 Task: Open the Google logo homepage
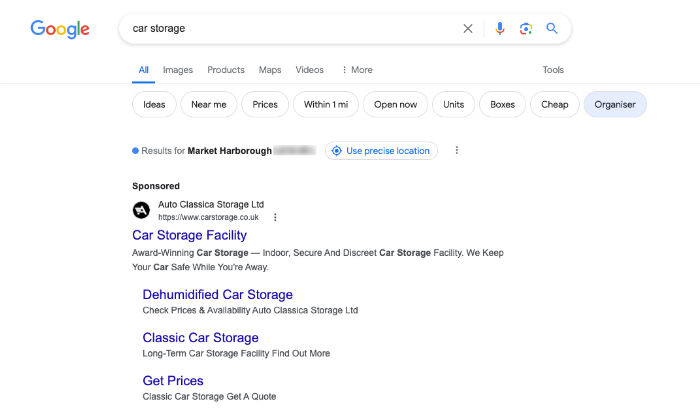click(x=60, y=29)
